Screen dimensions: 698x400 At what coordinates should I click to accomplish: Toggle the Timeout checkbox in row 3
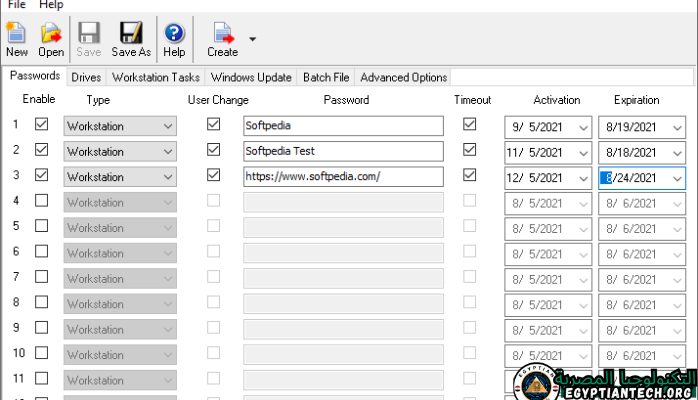click(x=470, y=175)
